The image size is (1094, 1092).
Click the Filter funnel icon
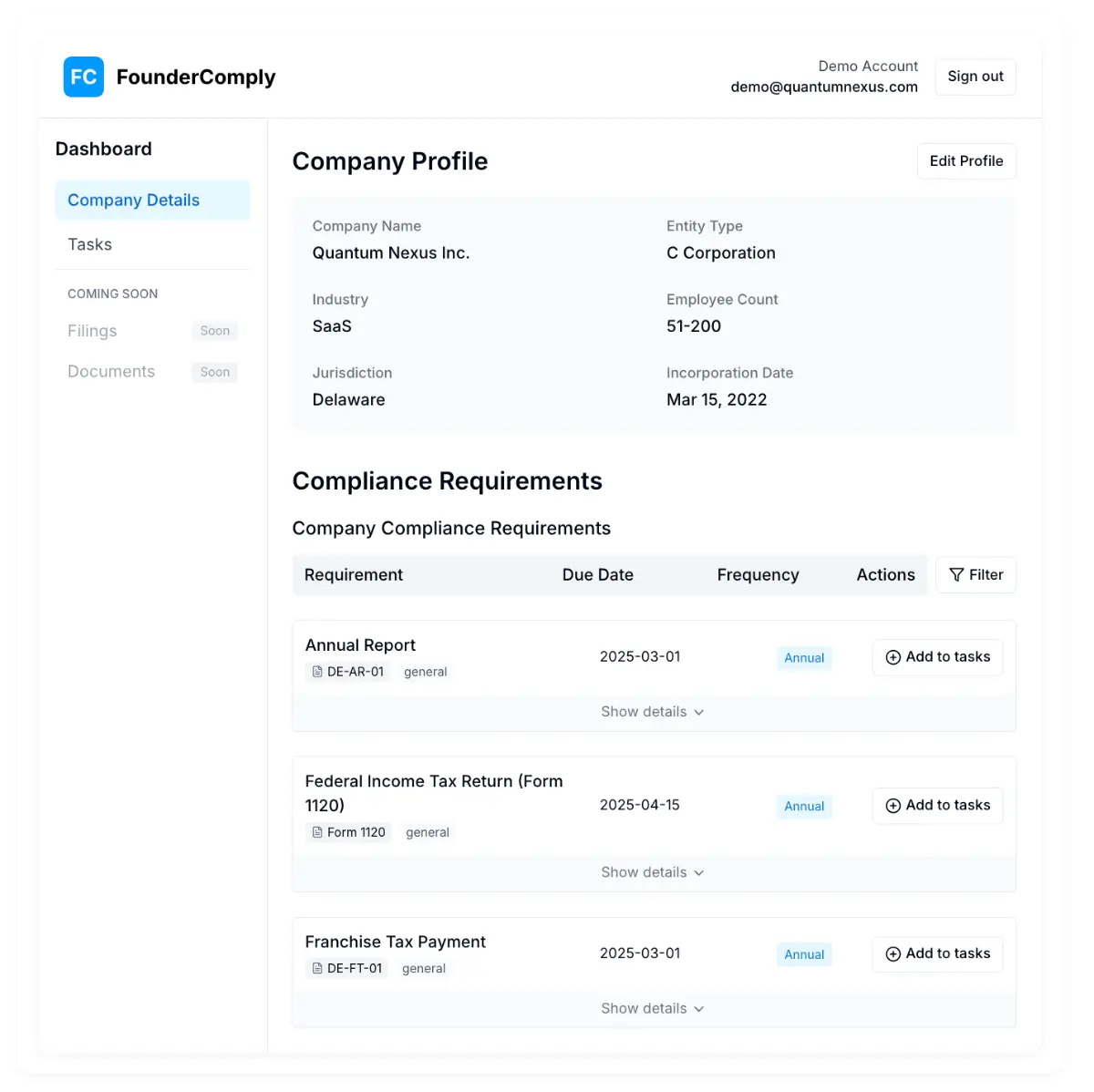point(956,575)
